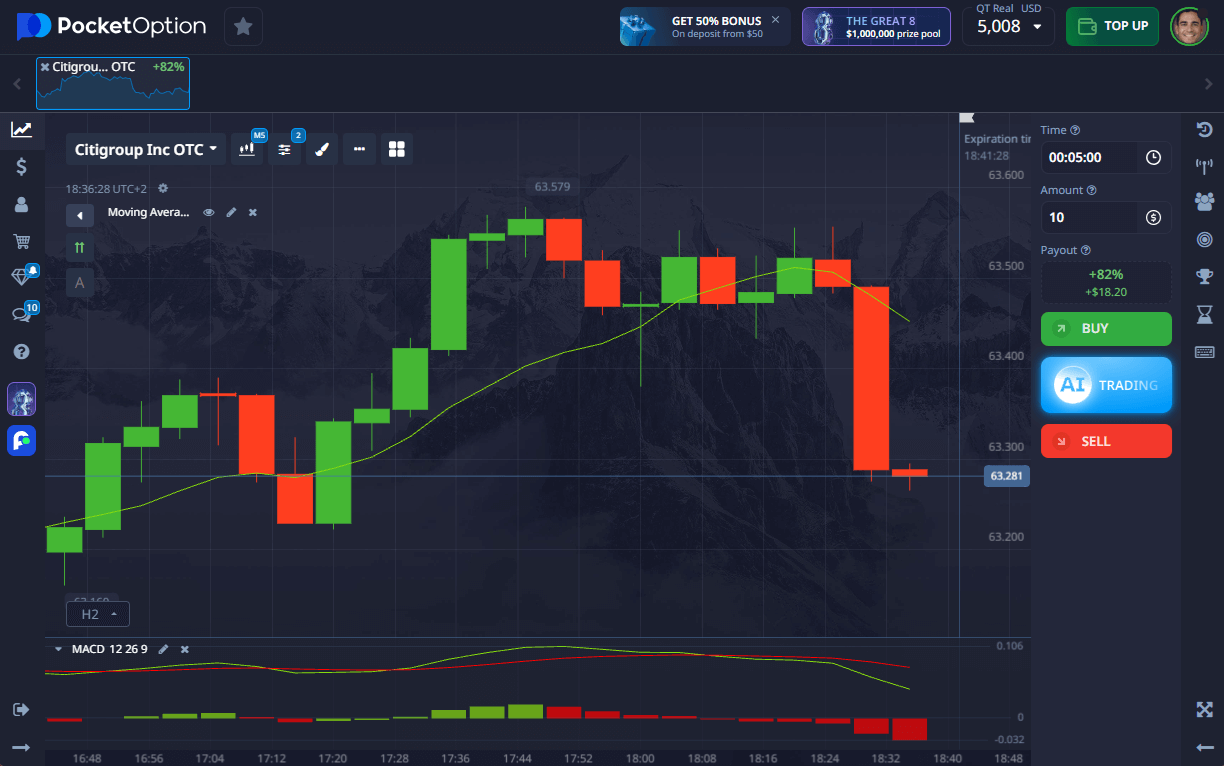The width and height of the screenshot is (1224, 766).
Task: Select the drawing brush tool
Action: coord(321,149)
